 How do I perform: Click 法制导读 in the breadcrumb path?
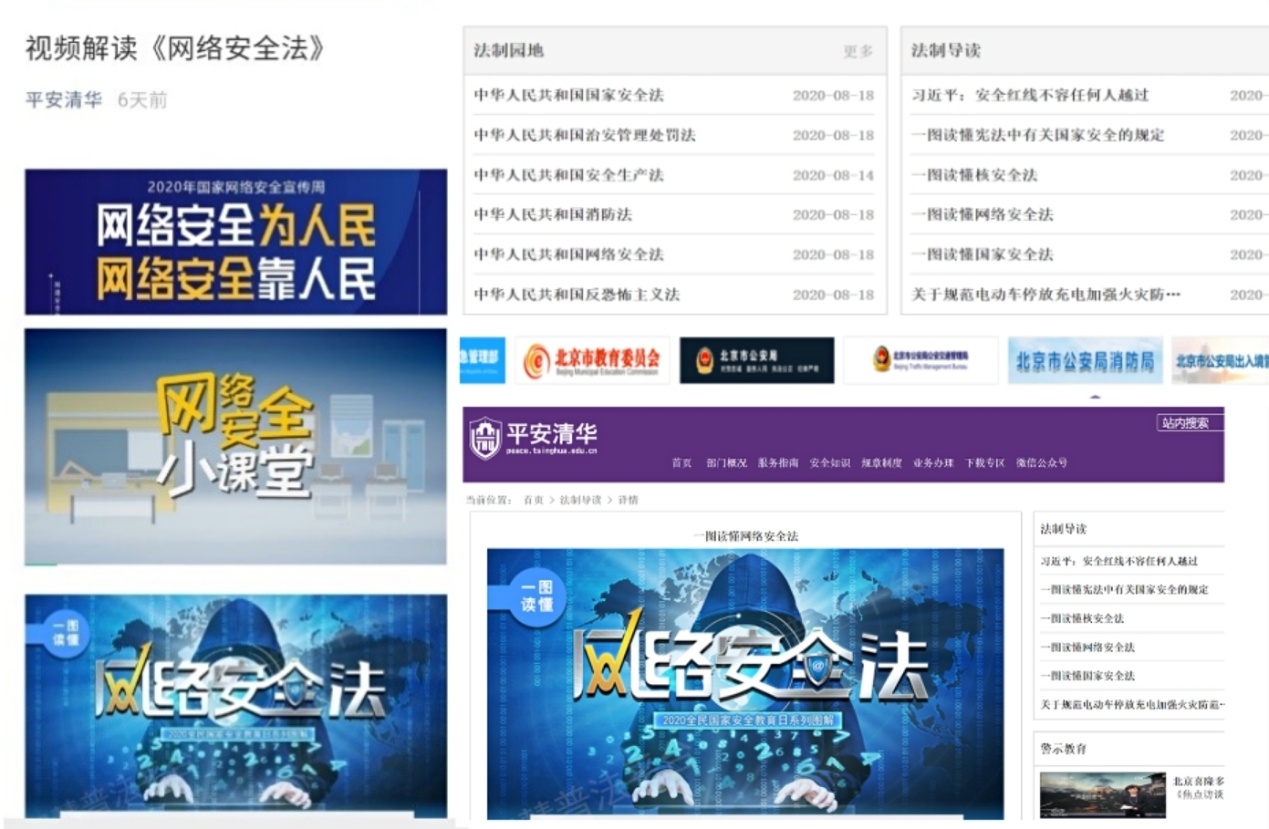click(x=580, y=500)
